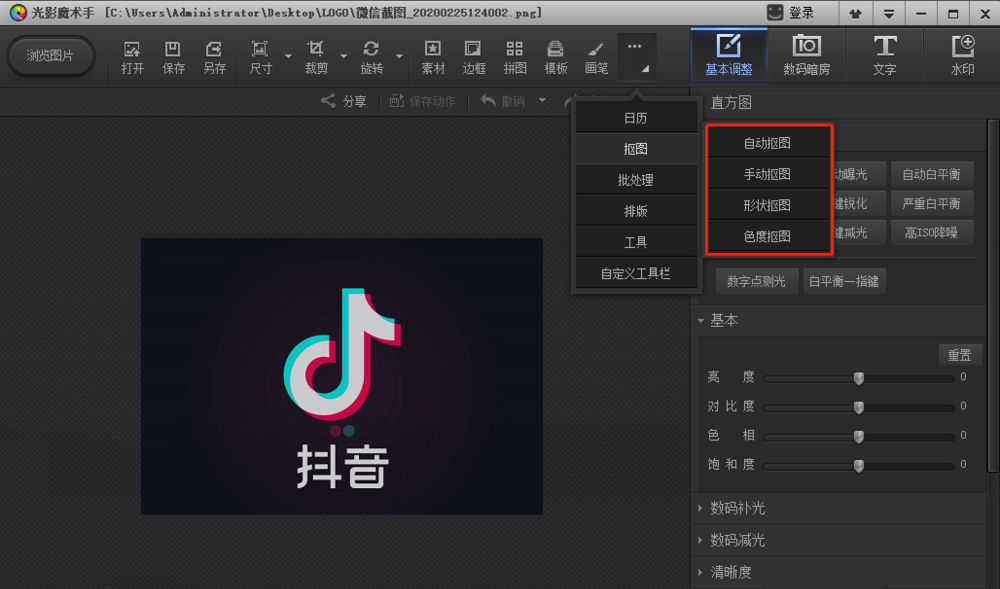Viewport: 1000px width, 589px height.
Task: Select the Crop (裁剪) tool
Action: [316, 56]
